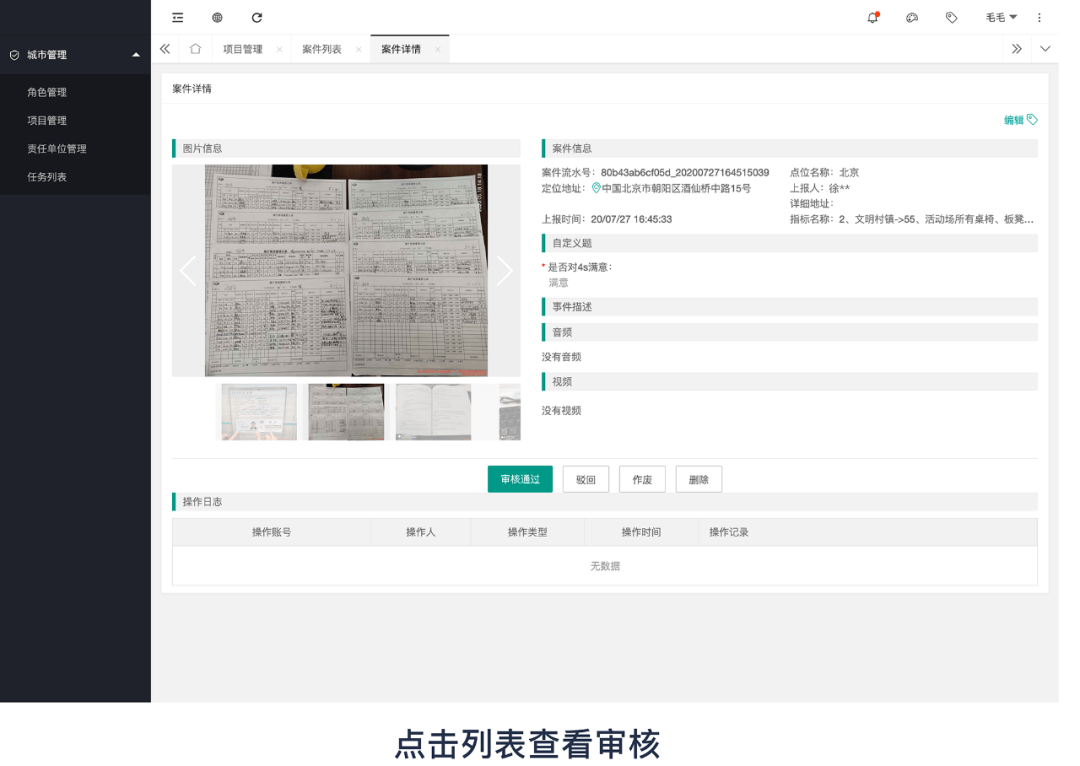Screen dimensions: 1080x766
Task: Click the 审核通过 approve button
Action: coord(520,479)
